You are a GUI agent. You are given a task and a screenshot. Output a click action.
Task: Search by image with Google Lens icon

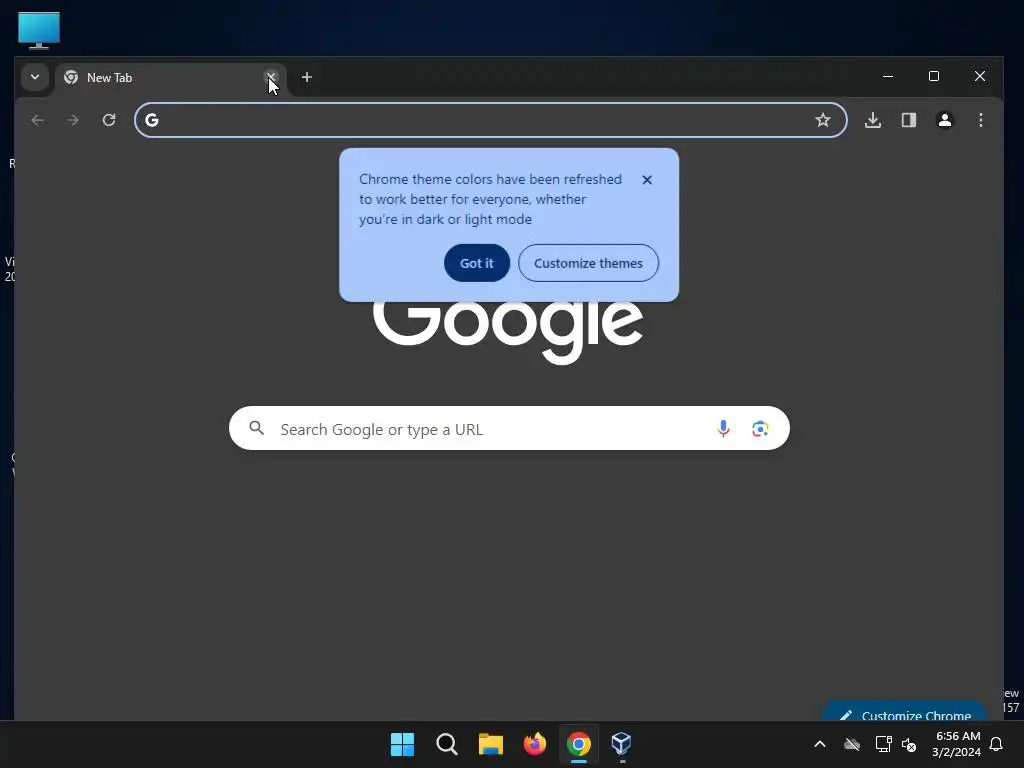[760, 428]
